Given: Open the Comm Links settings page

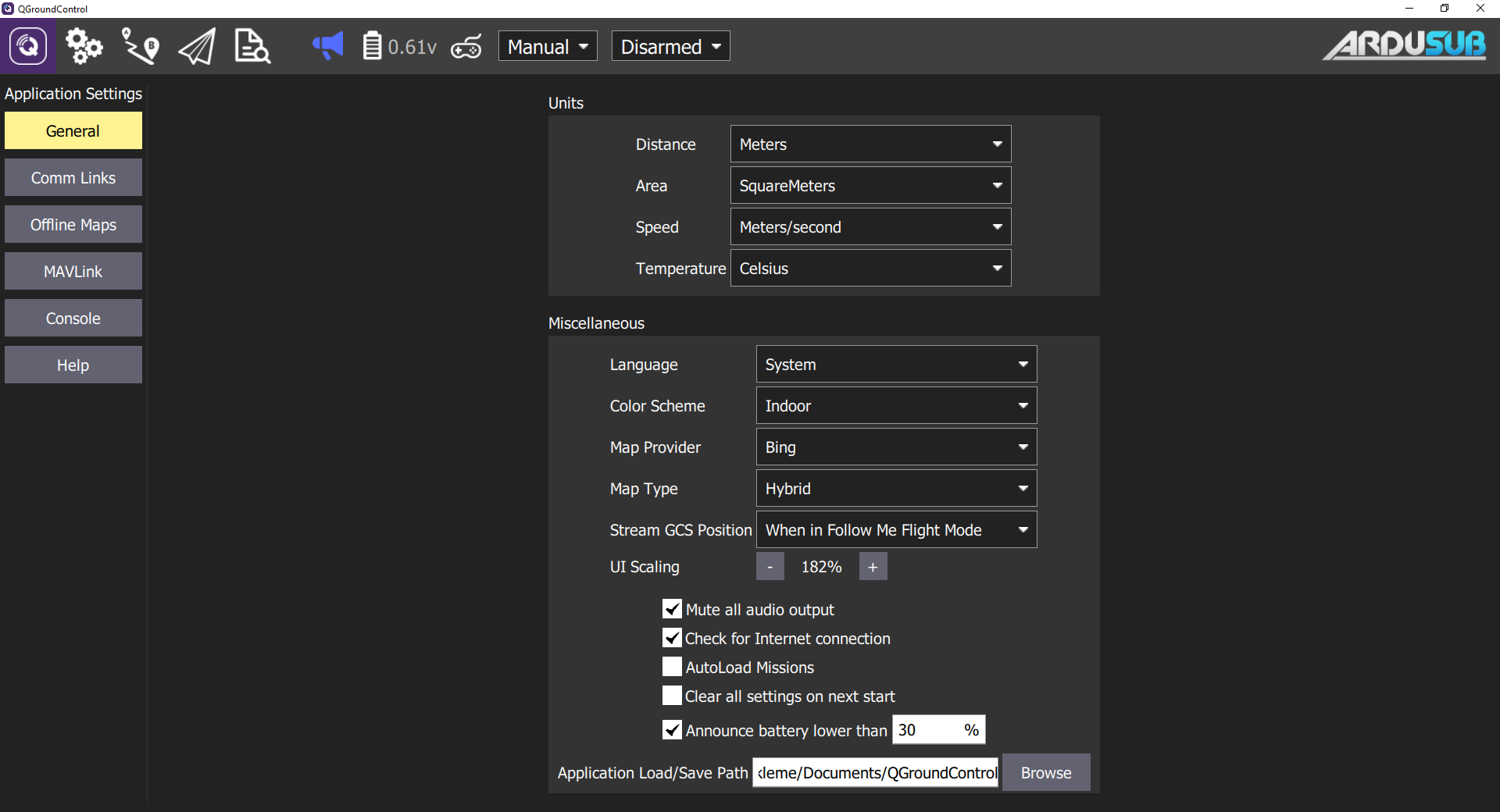Looking at the screenshot, I should (x=73, y=177).
